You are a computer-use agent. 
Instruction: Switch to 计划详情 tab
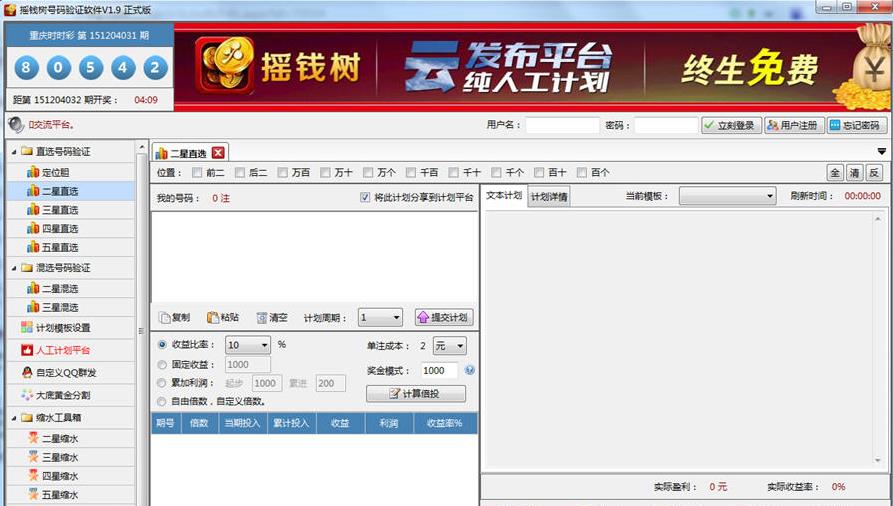point(549,197)
